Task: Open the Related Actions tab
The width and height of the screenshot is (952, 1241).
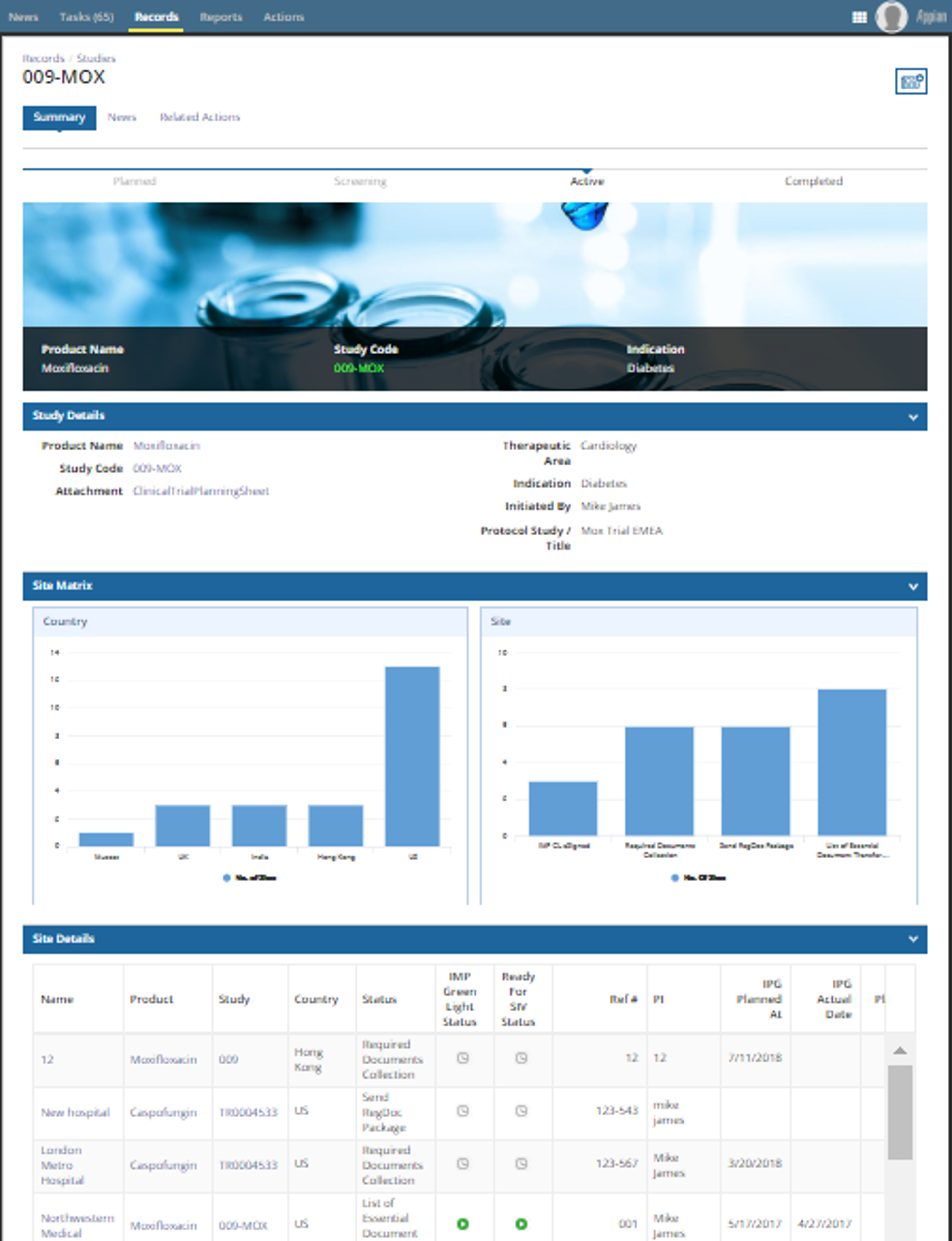Action: coord(200,117)
